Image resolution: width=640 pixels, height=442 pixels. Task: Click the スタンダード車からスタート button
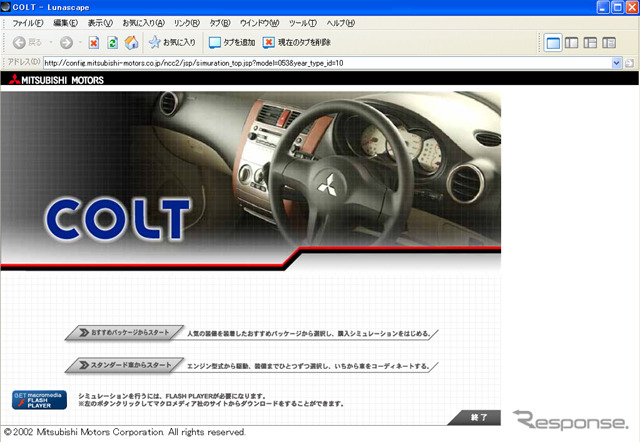click(125, 366)
